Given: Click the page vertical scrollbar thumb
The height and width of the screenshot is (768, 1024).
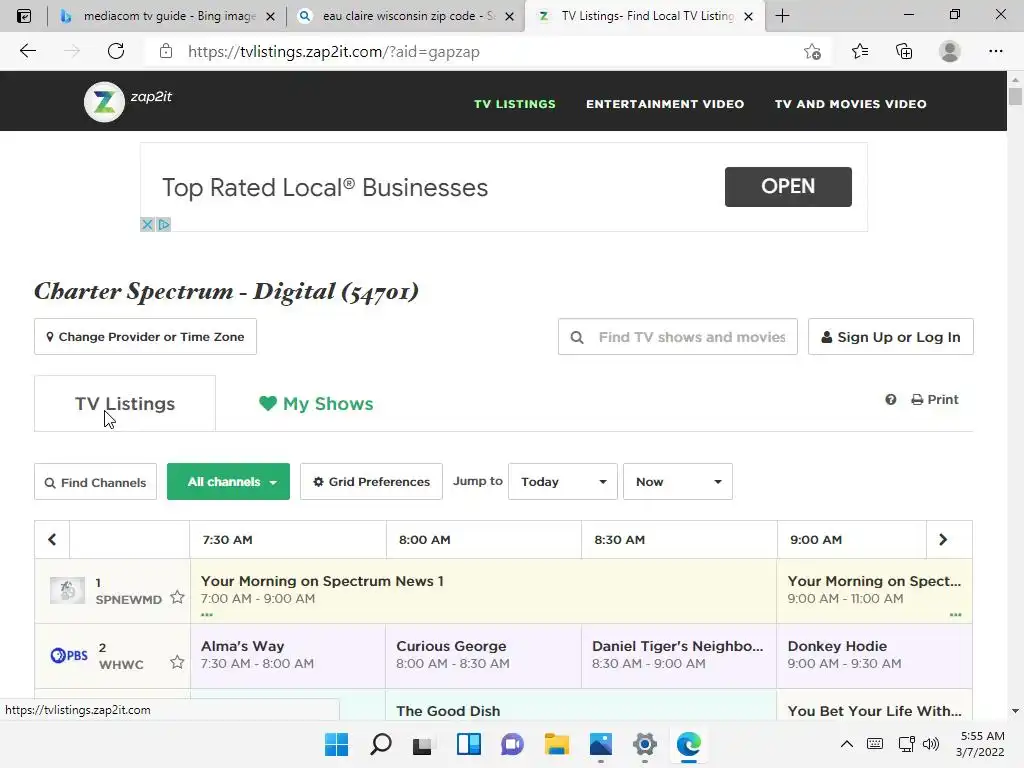Looking at the screenshot, I should tap(1015, 96).
